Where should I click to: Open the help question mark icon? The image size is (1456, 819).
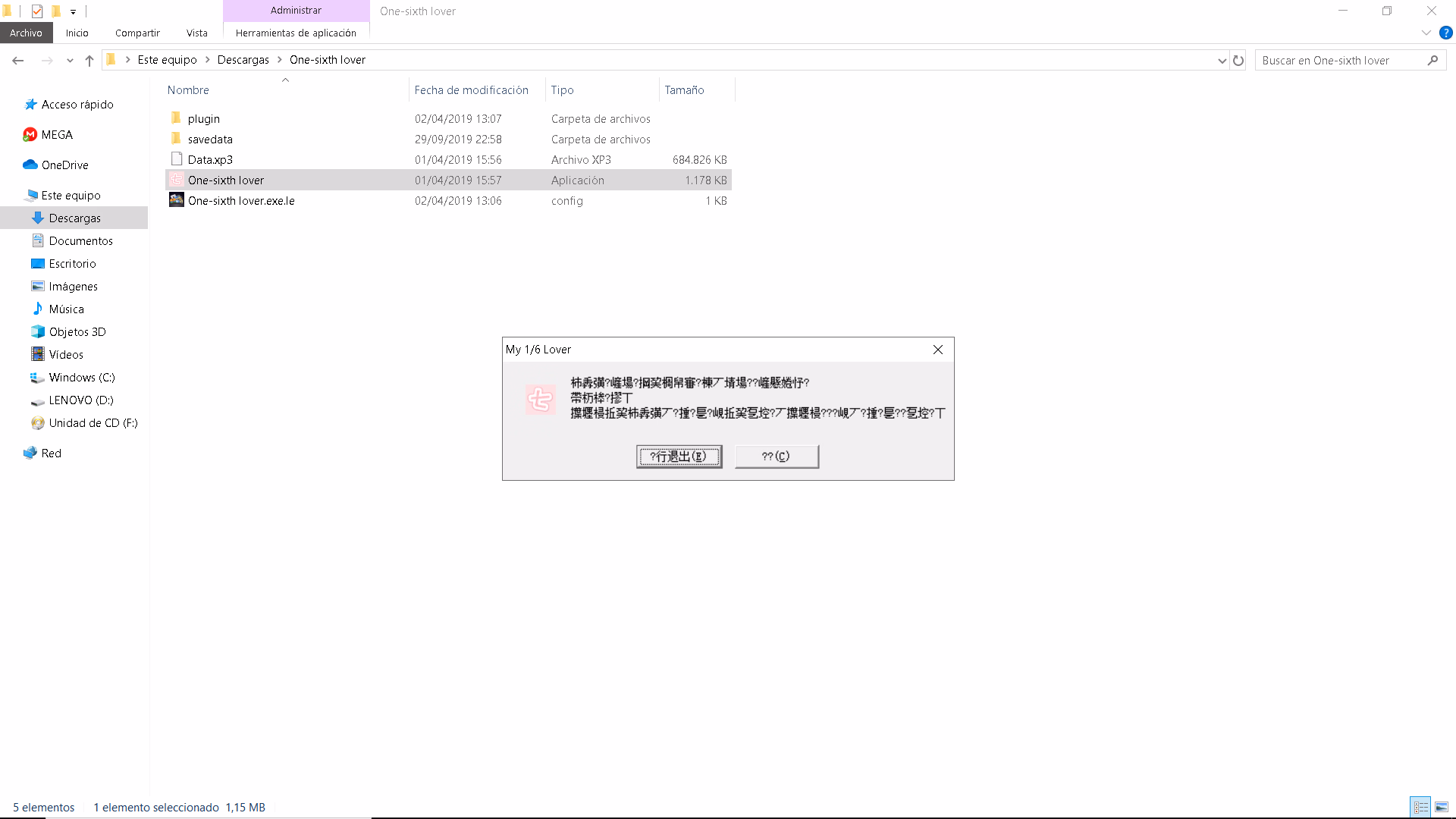pos(1445,33)
